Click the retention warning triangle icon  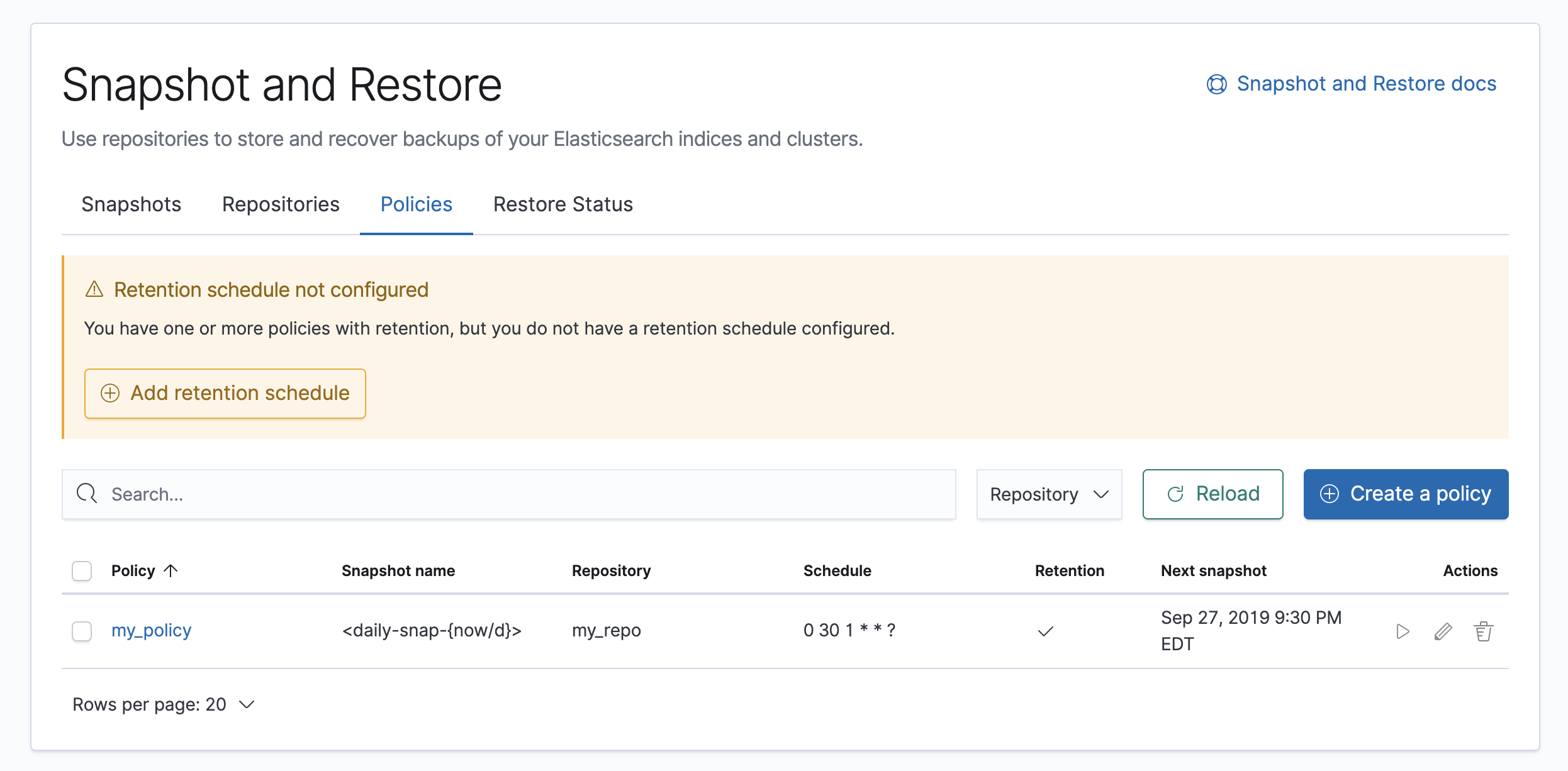[x=94, y=289]
